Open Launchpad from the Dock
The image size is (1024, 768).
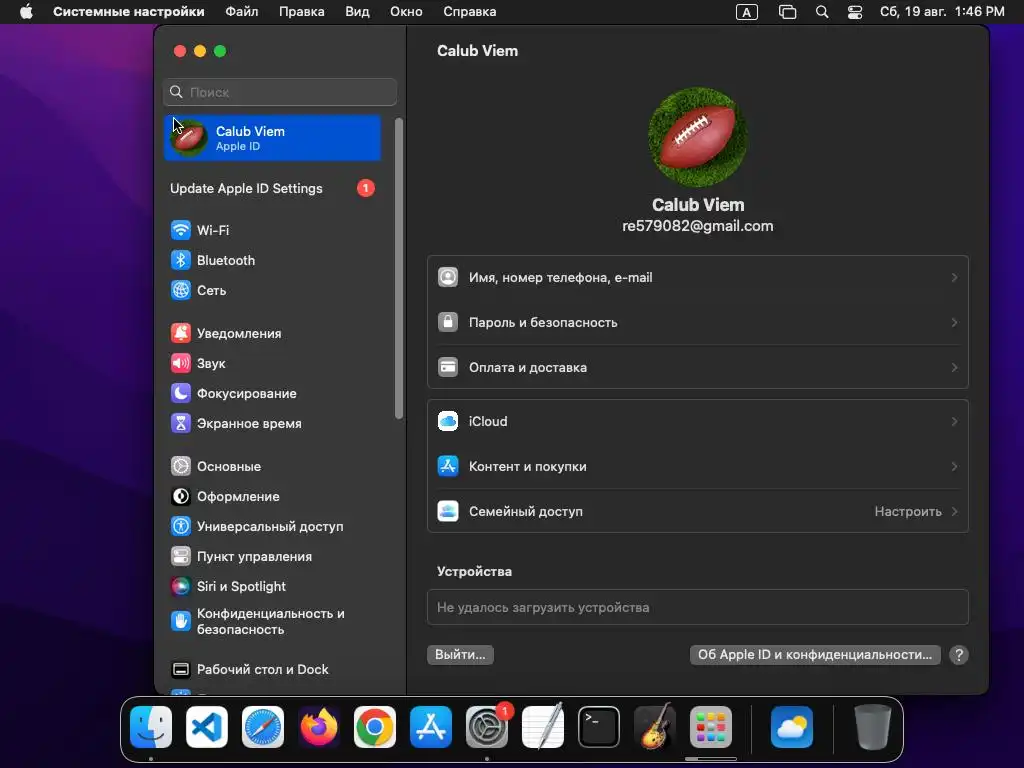pos(711,727)
